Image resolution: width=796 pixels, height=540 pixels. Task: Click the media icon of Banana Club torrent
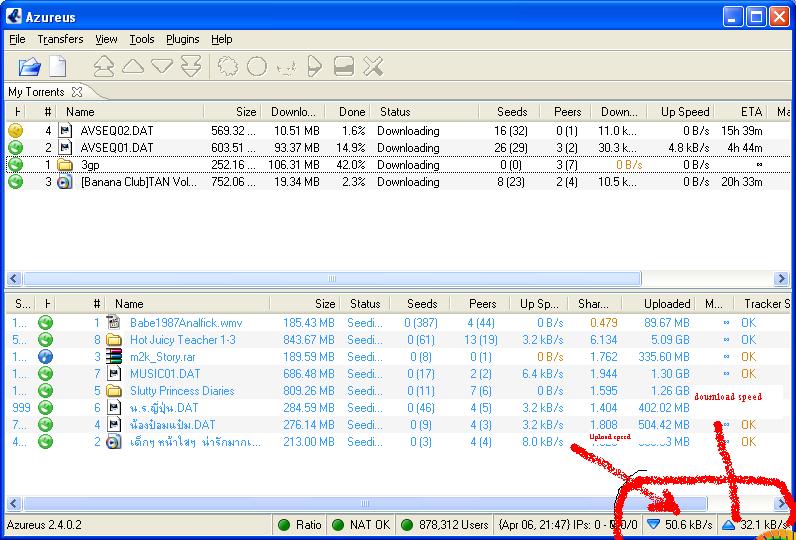point(65,182)
